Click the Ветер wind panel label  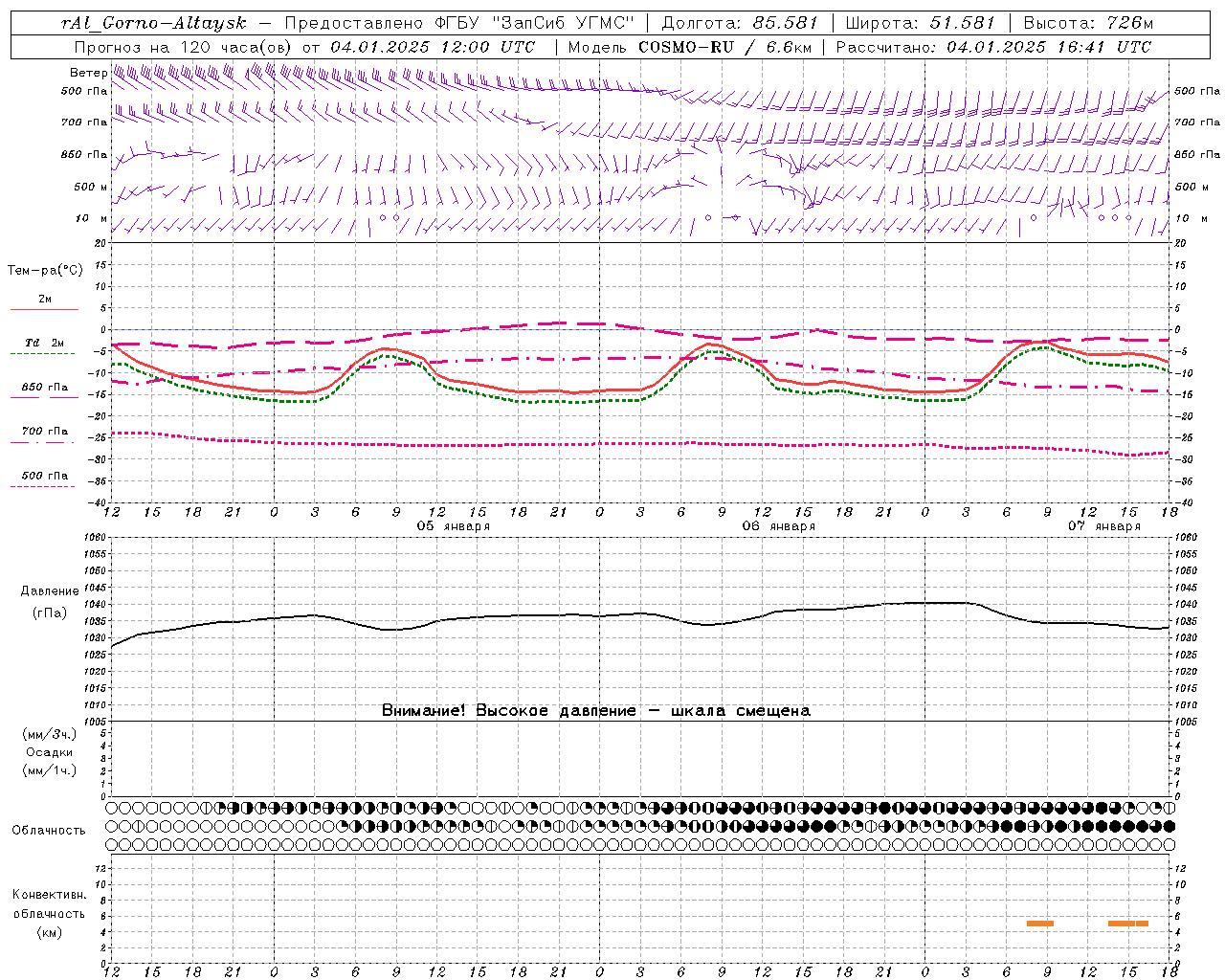(x=88, y=73)
